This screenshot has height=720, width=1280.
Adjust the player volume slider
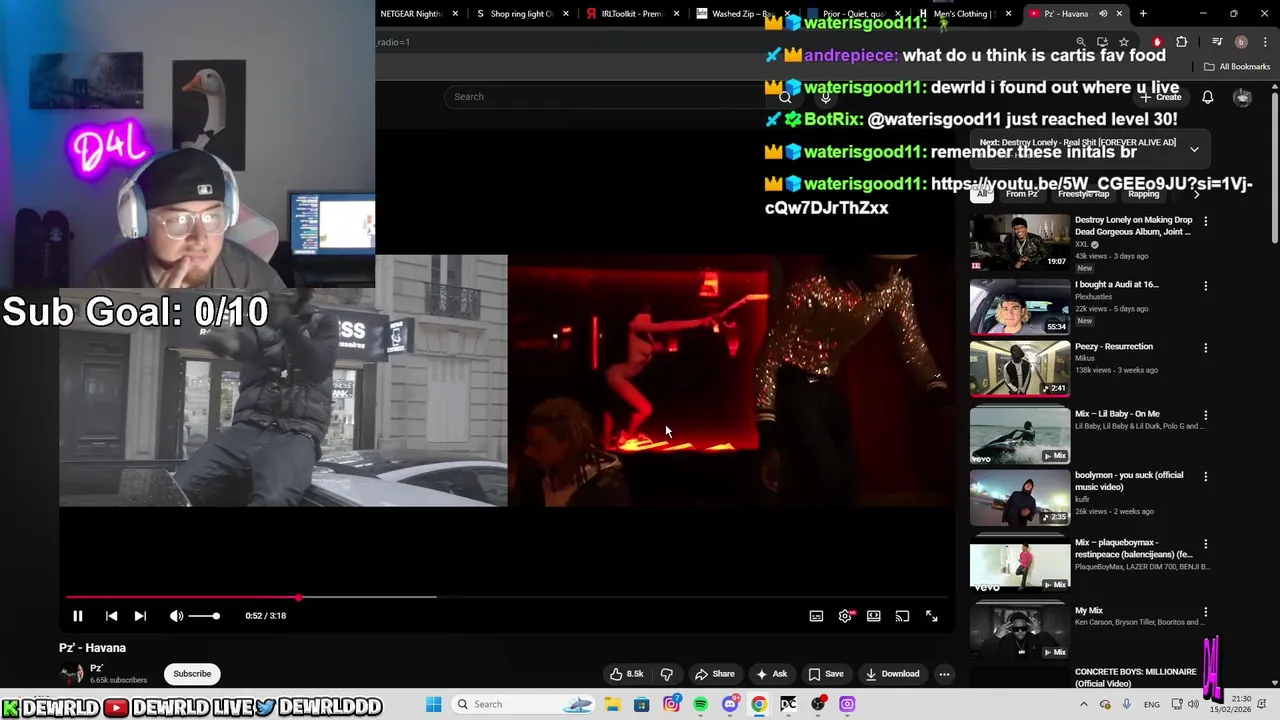click(x=203, y=616)
